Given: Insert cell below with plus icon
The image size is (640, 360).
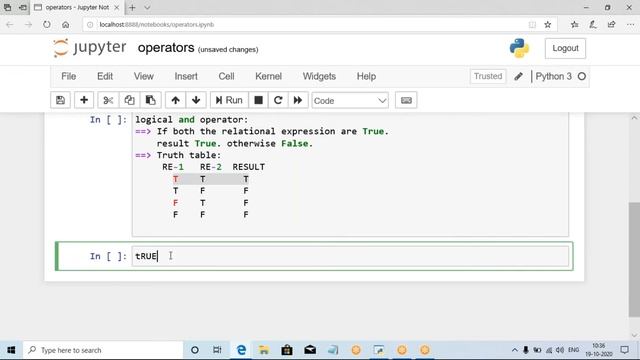Looking at the screenshot, I should [84, 100].
